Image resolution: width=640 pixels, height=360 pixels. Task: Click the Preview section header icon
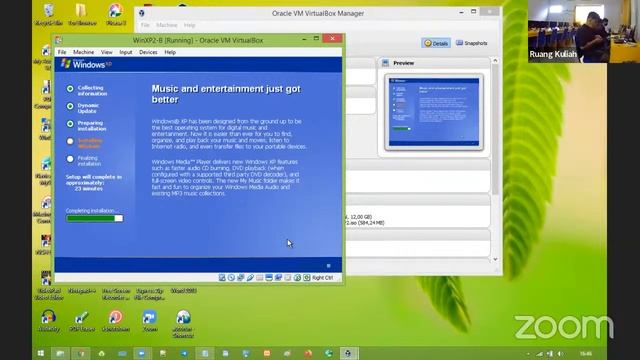pyautogui.click(x=385, y=63)
